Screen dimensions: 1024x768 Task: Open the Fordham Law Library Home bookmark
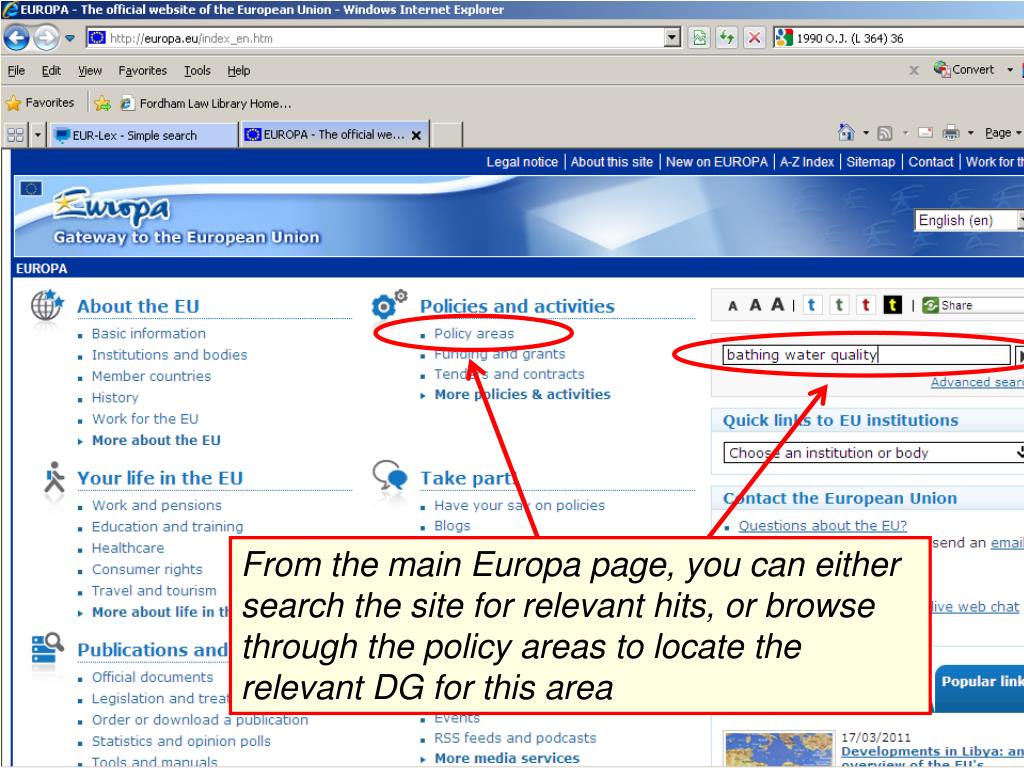point(206,103)
